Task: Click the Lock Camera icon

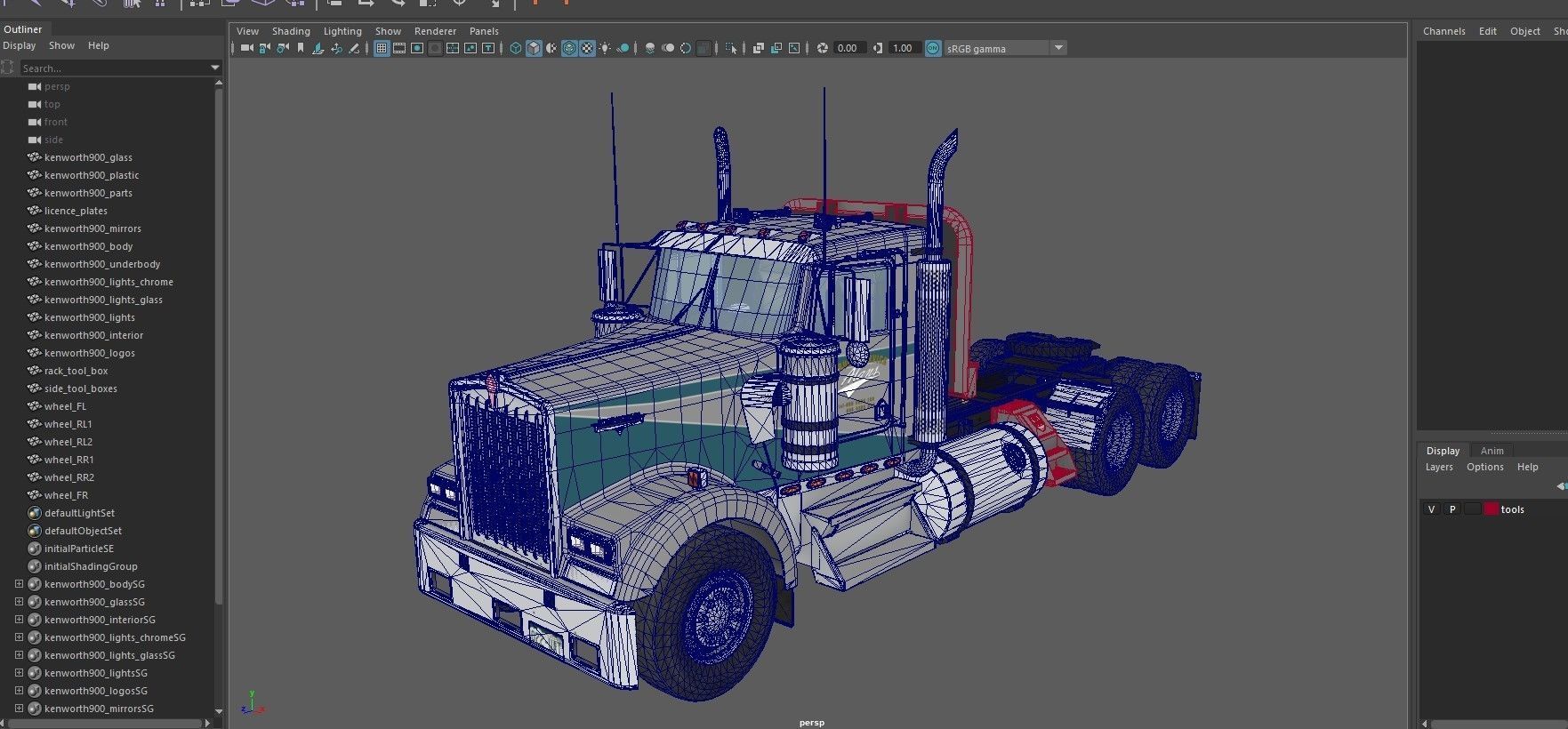Action: point(264,48)
